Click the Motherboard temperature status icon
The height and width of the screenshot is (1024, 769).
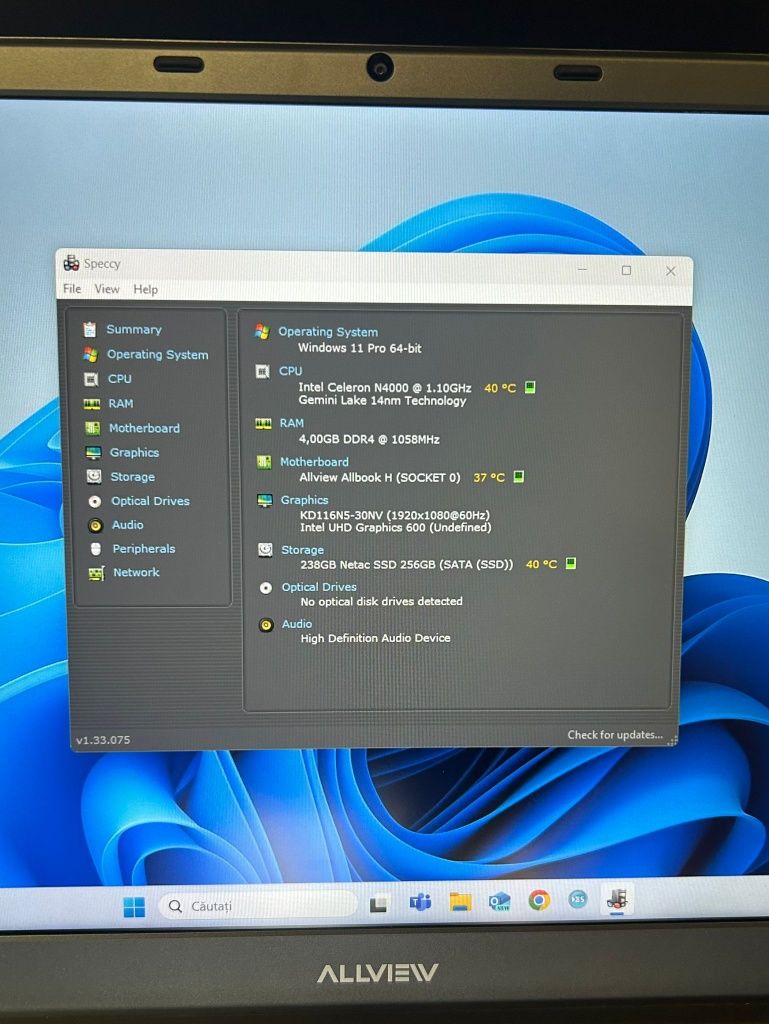click(x=518, y=477)
